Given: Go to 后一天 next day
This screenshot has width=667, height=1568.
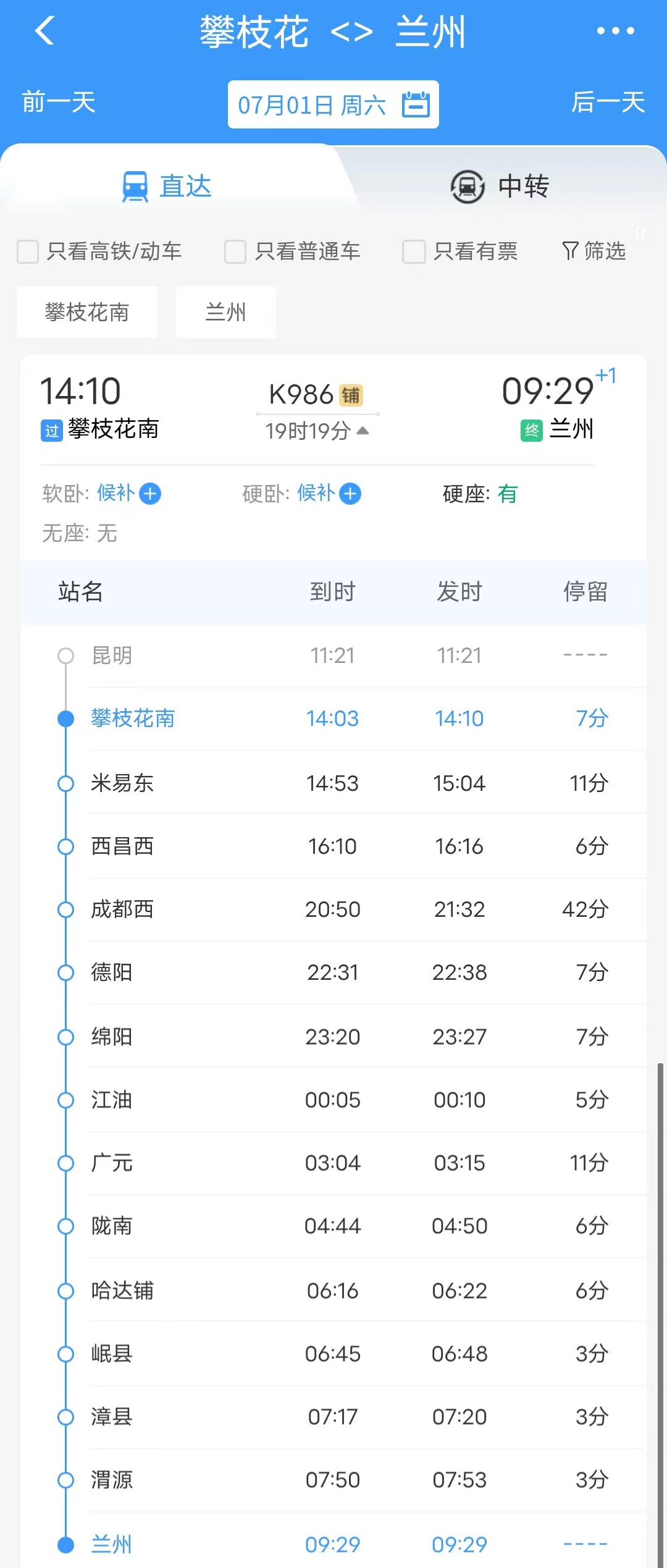Looking at the screenshot, I should click(x=608, y=102).
